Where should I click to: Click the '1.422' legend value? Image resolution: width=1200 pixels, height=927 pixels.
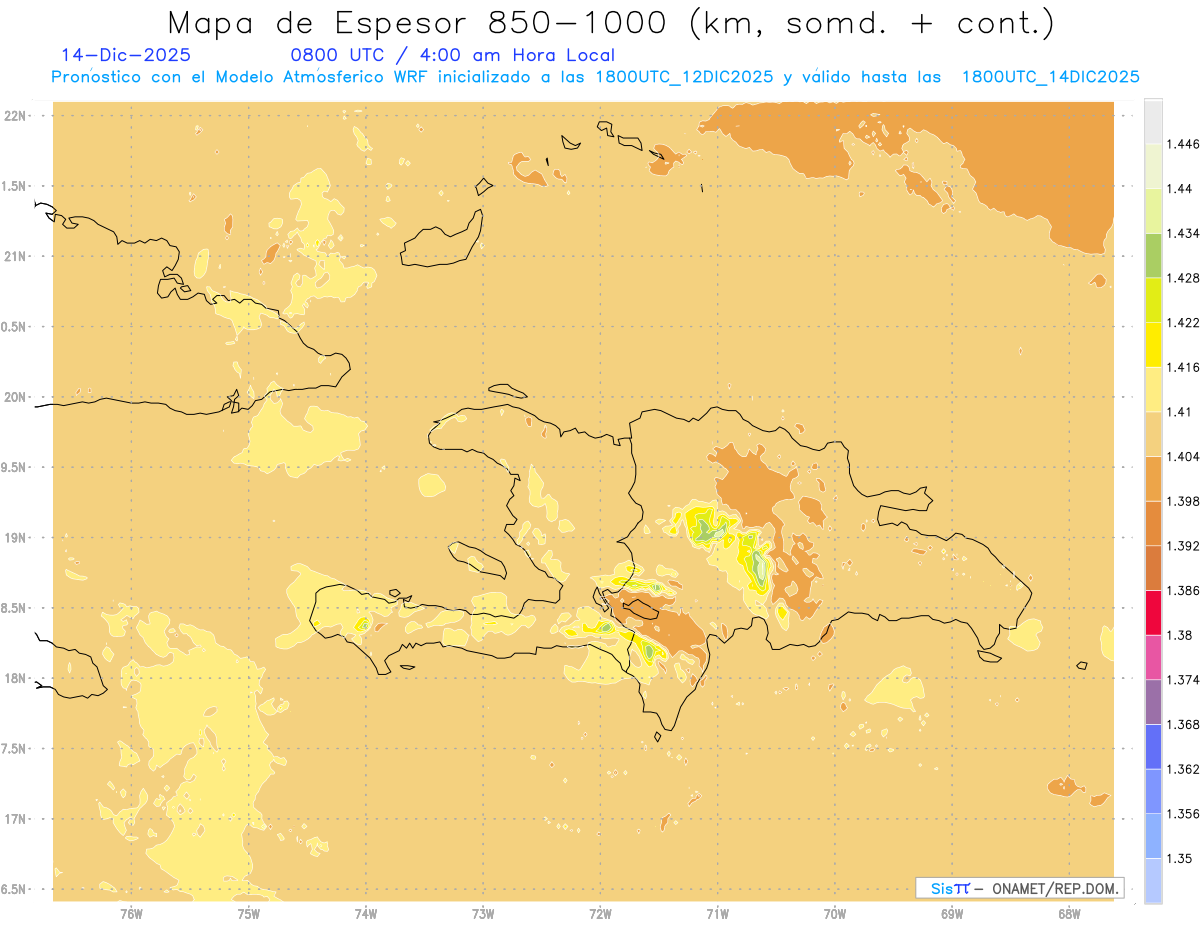tap(1184, 322)
